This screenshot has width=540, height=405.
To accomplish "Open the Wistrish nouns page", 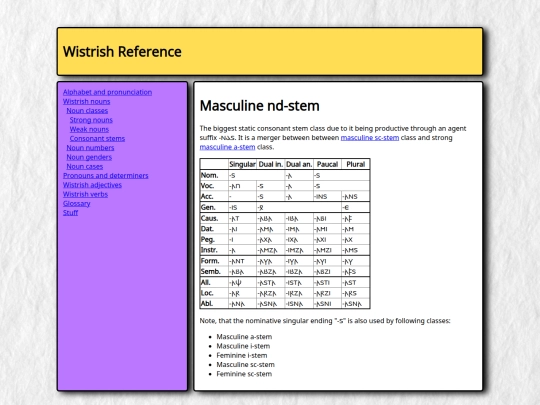I will 86,102.
